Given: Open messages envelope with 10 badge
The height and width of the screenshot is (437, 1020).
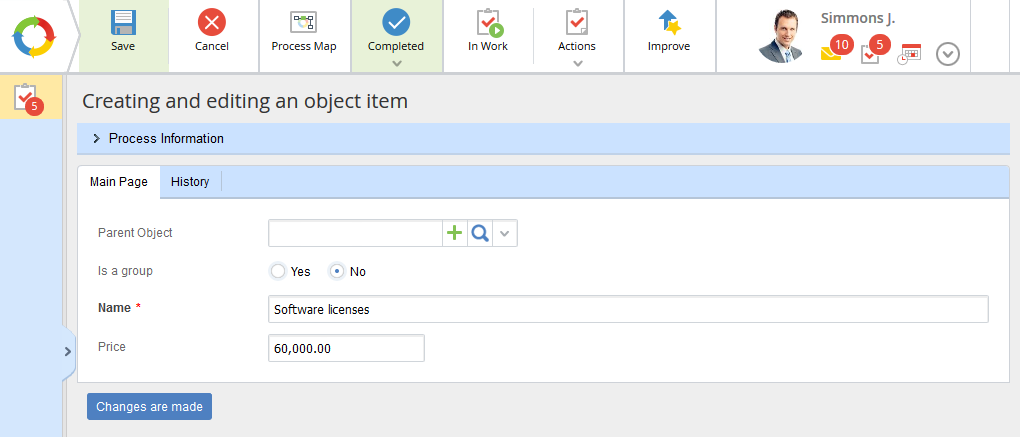Looking at the screenshot, I should click(832, 52).
